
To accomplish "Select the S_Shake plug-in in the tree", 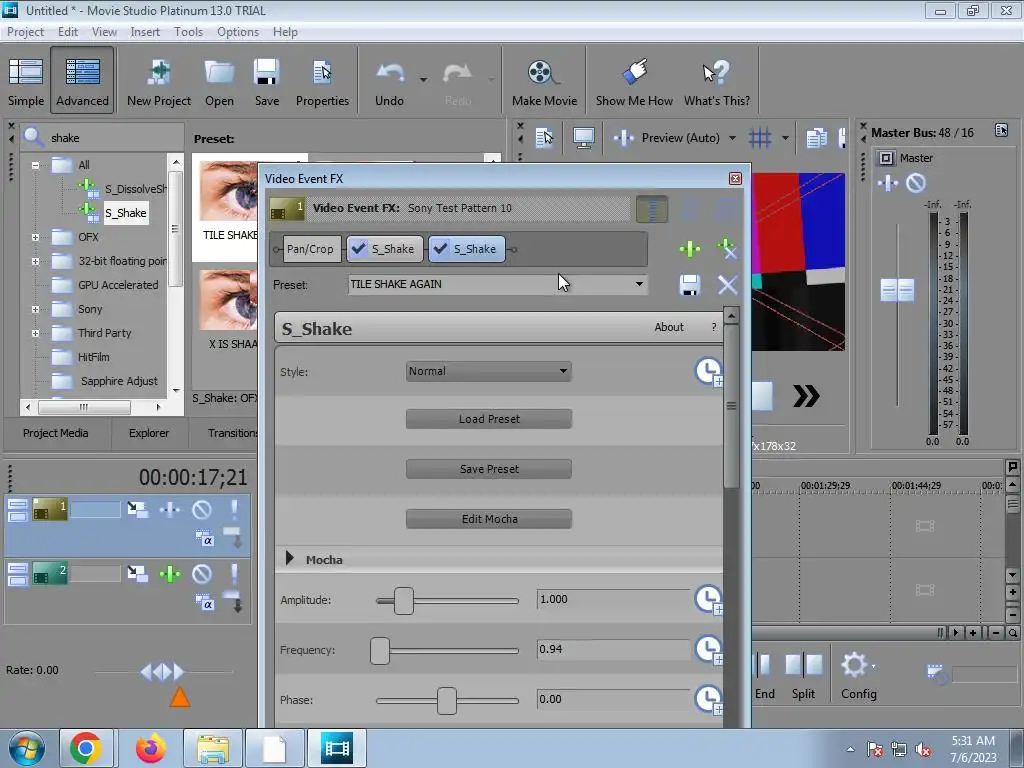I will coord(125,213).
